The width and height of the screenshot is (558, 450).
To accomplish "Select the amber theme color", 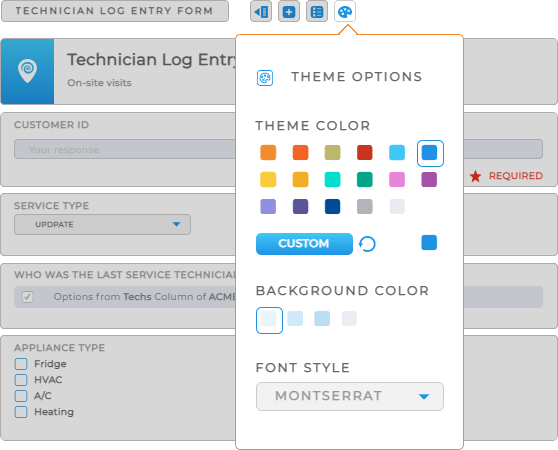I will [300, 179].
